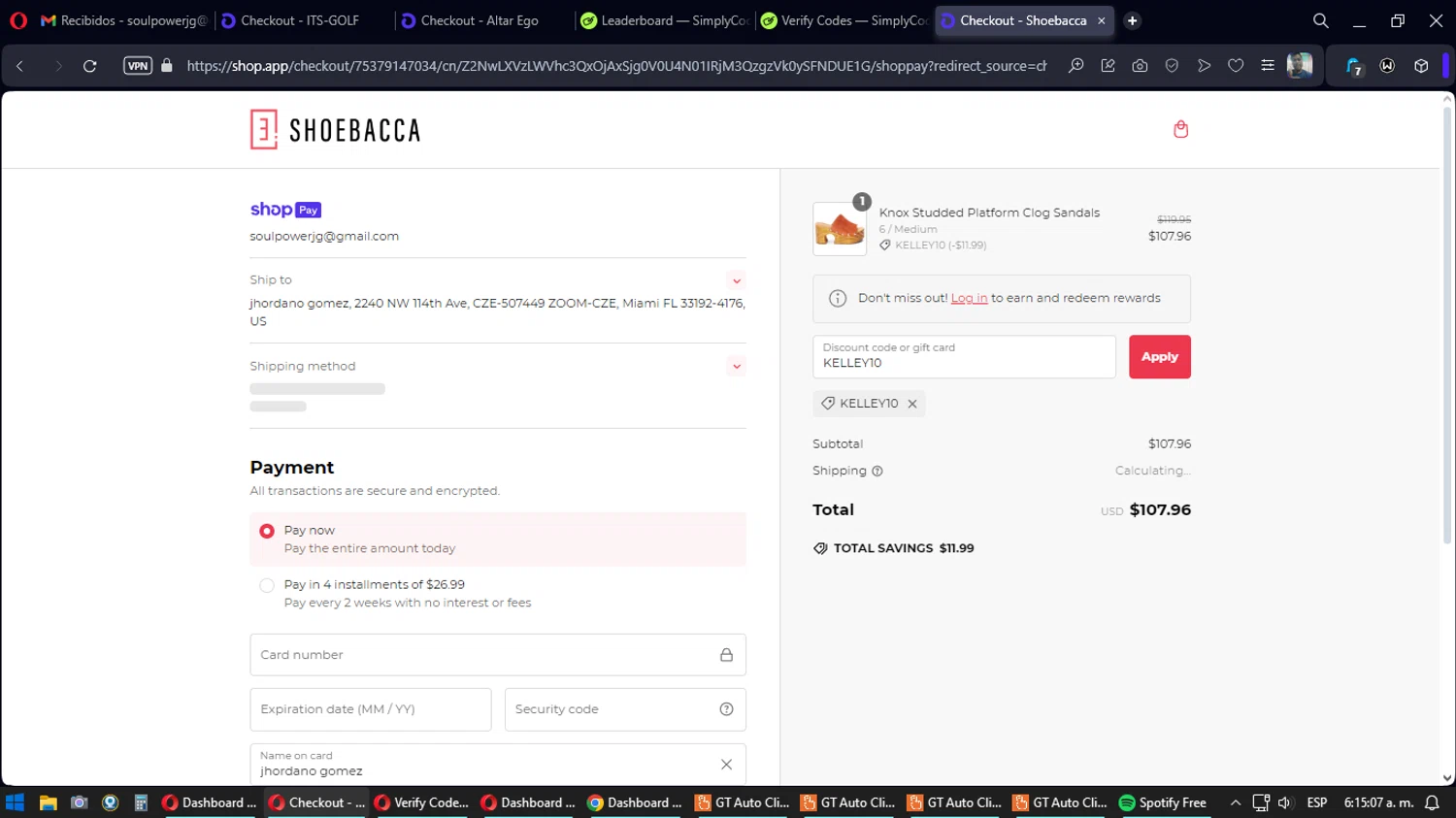Expand the Shipping method section

tap(737, 366)
